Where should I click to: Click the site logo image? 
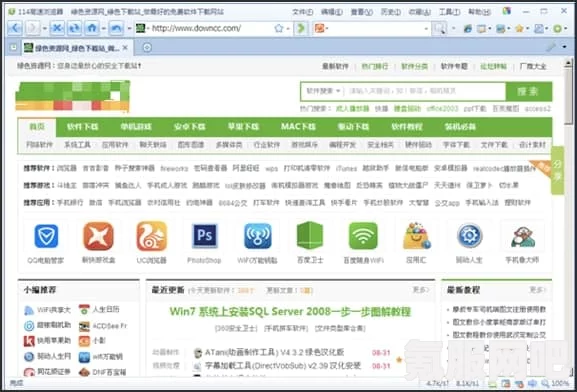[73, 96]
